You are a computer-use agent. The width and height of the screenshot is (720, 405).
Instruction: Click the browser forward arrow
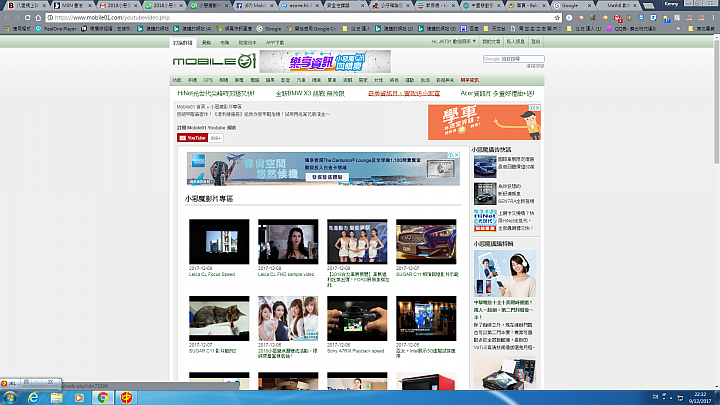coord(17,17)
